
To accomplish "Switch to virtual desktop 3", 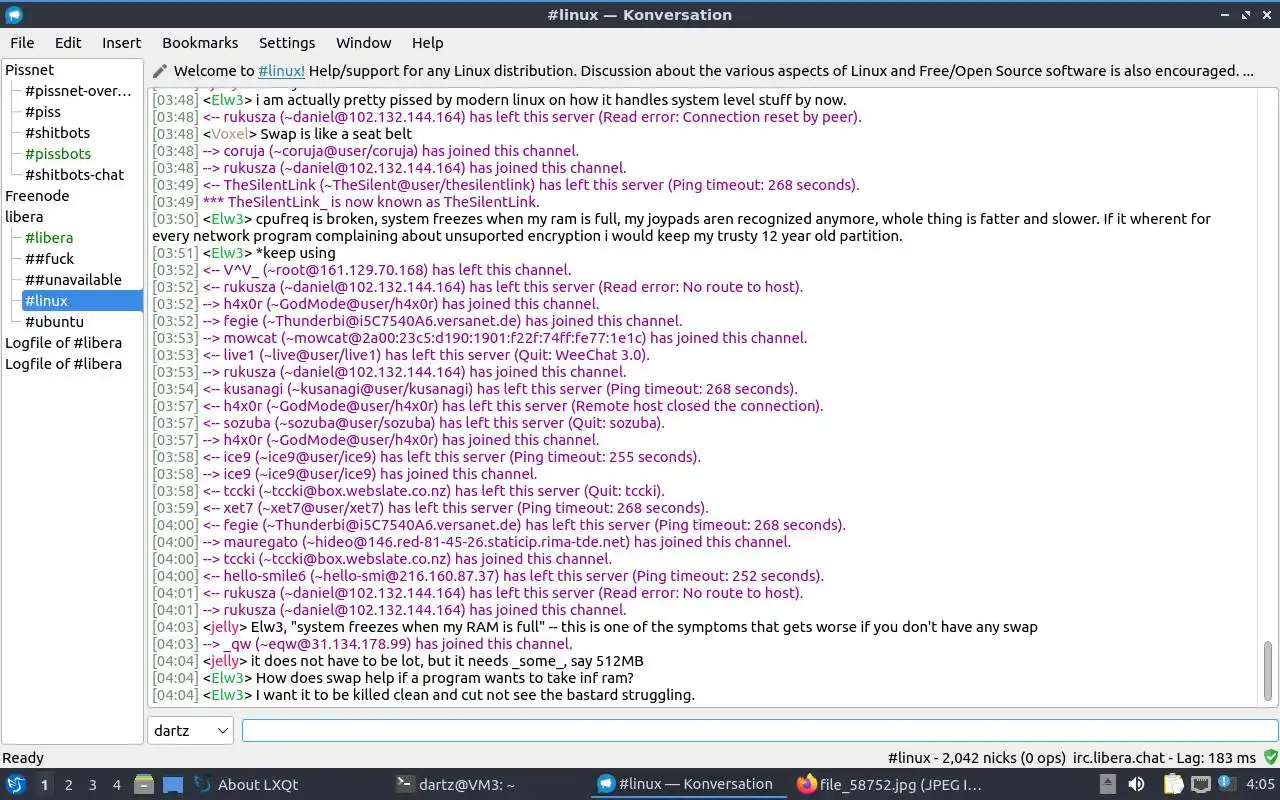I will pos(92,785).
